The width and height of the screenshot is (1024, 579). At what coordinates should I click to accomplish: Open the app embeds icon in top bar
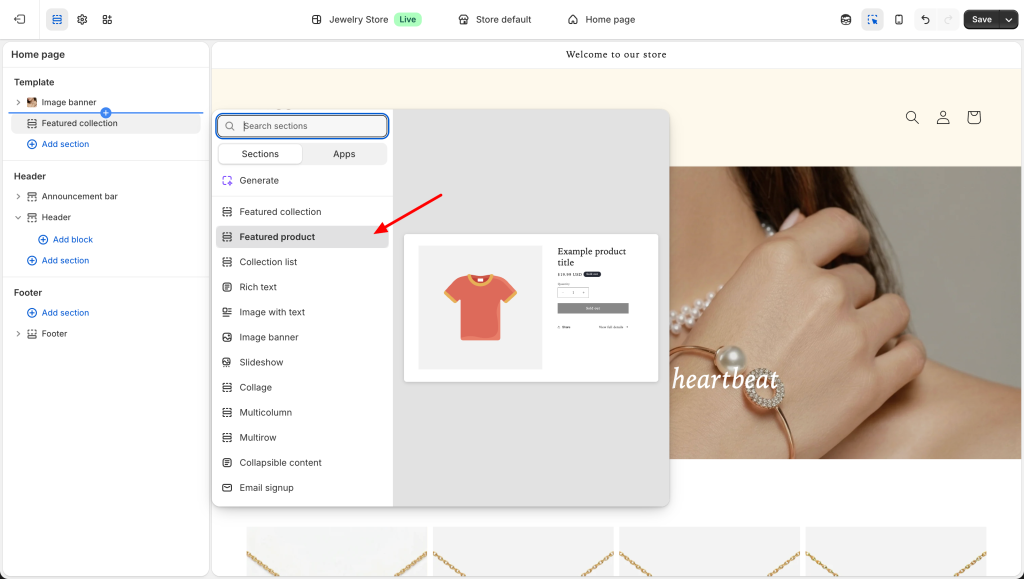click(107, 19)
